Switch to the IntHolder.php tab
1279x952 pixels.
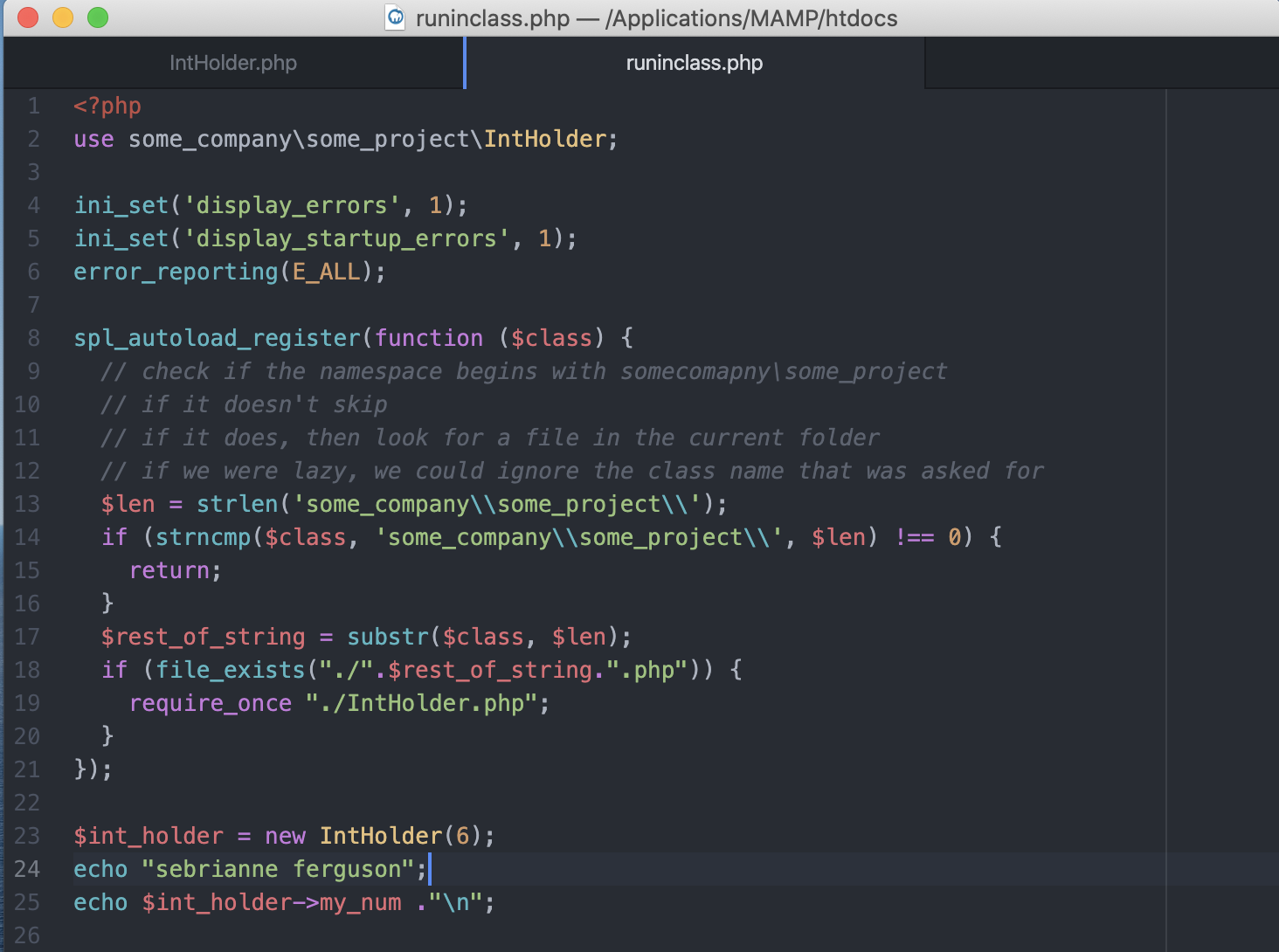232,63
